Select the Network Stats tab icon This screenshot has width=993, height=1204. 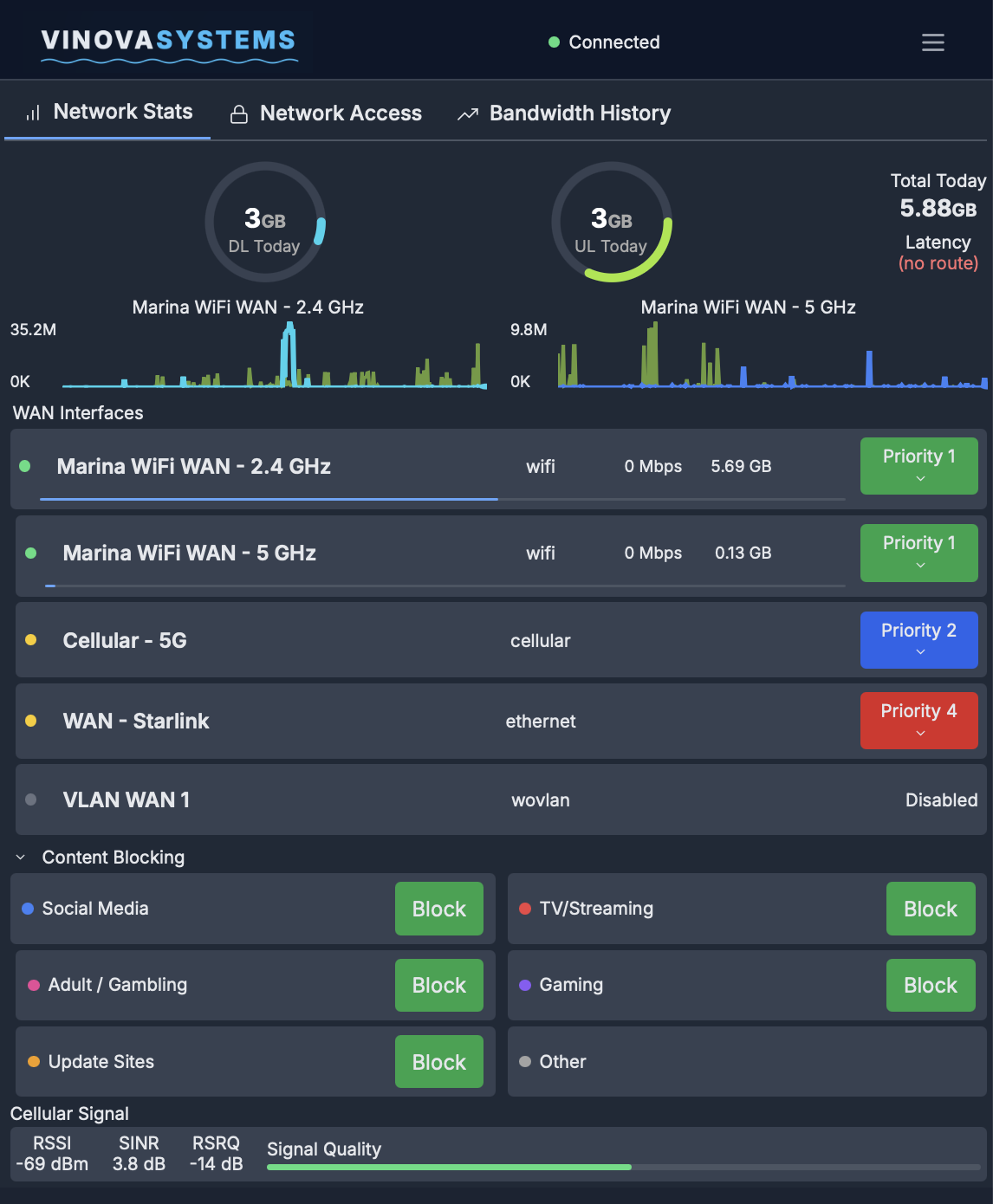[x=32, y=112]
